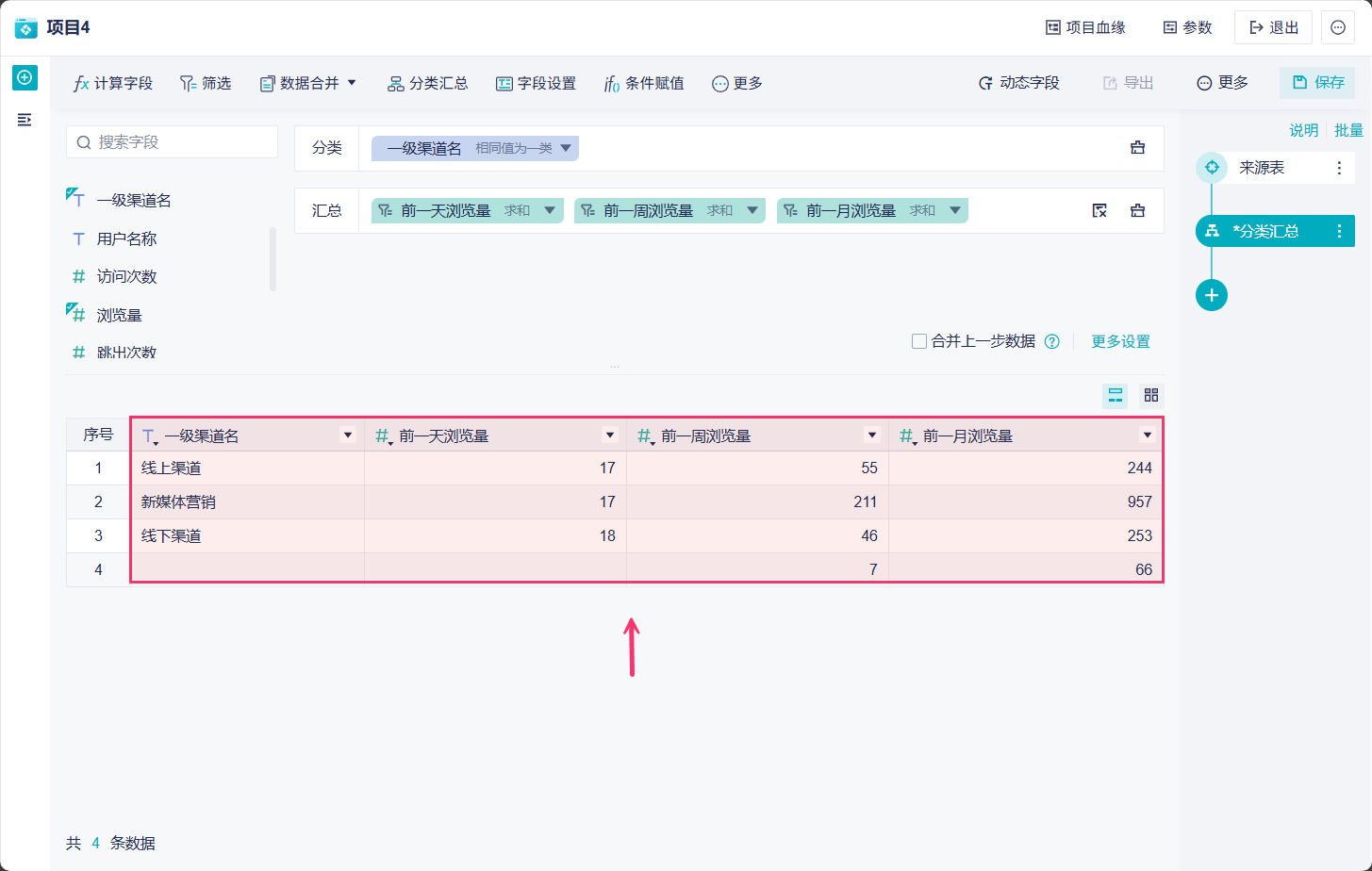Open the help icon beside 合并上一步数据
1372x871 pixels.
click(x=1052, y=341)
